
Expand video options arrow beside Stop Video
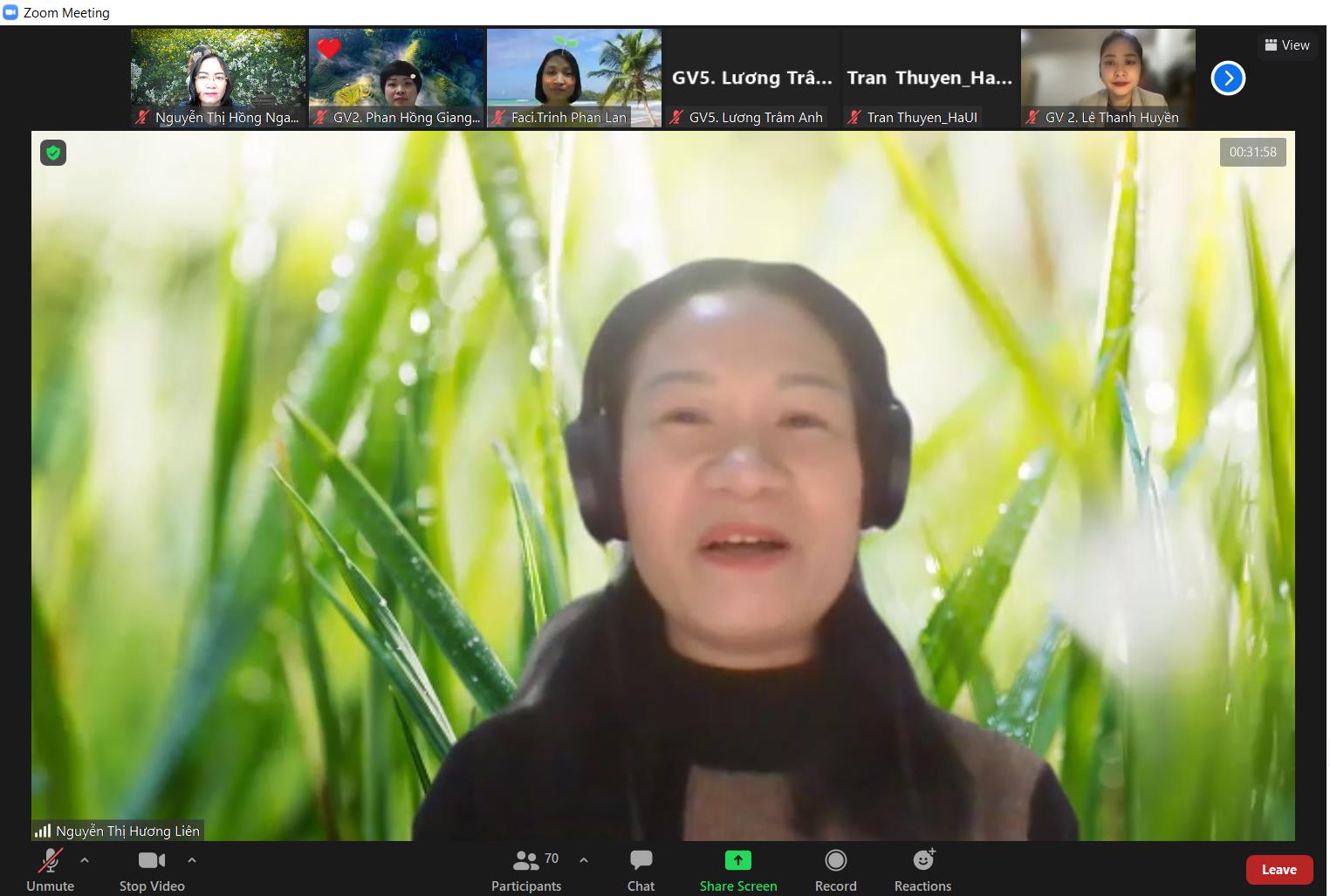(x=192, y=859)
